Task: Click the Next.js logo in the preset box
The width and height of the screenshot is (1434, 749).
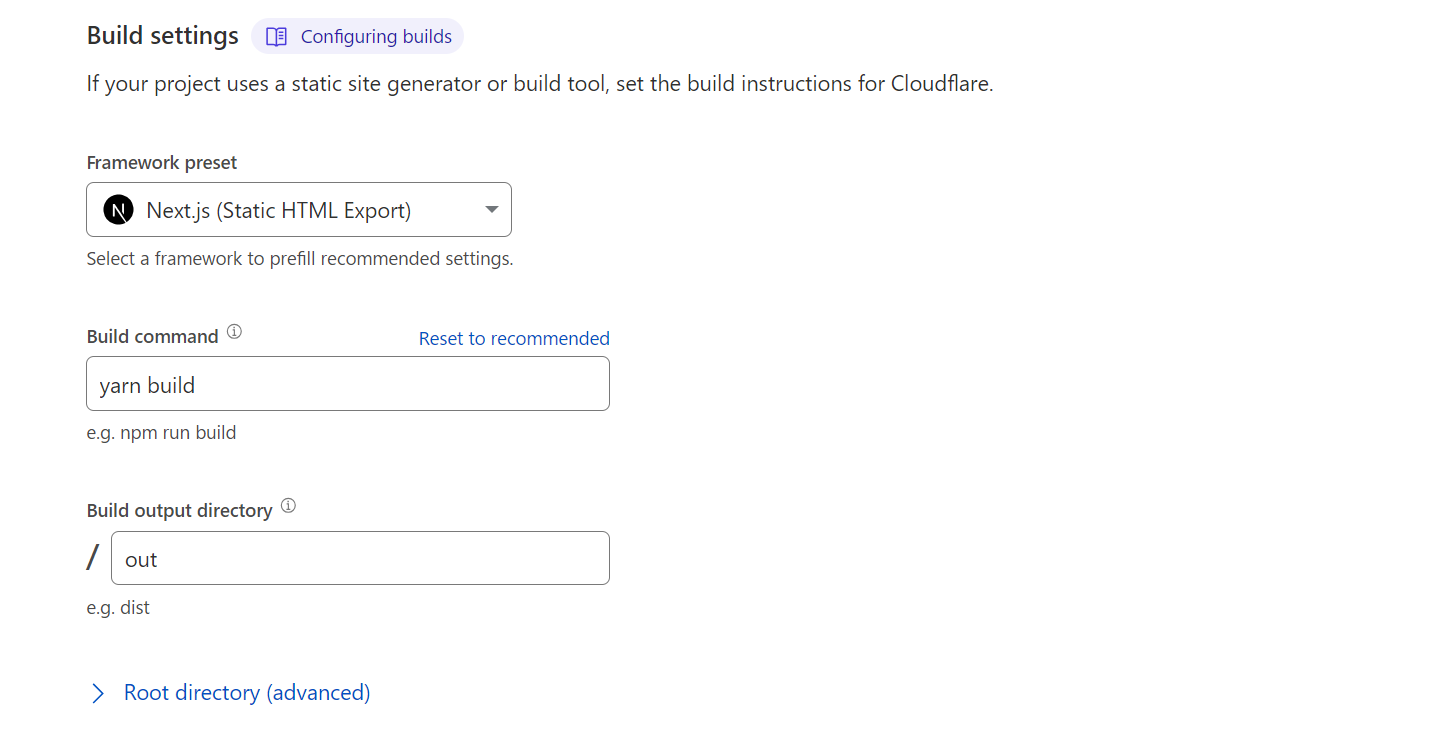Action: (x=118, y=210)
